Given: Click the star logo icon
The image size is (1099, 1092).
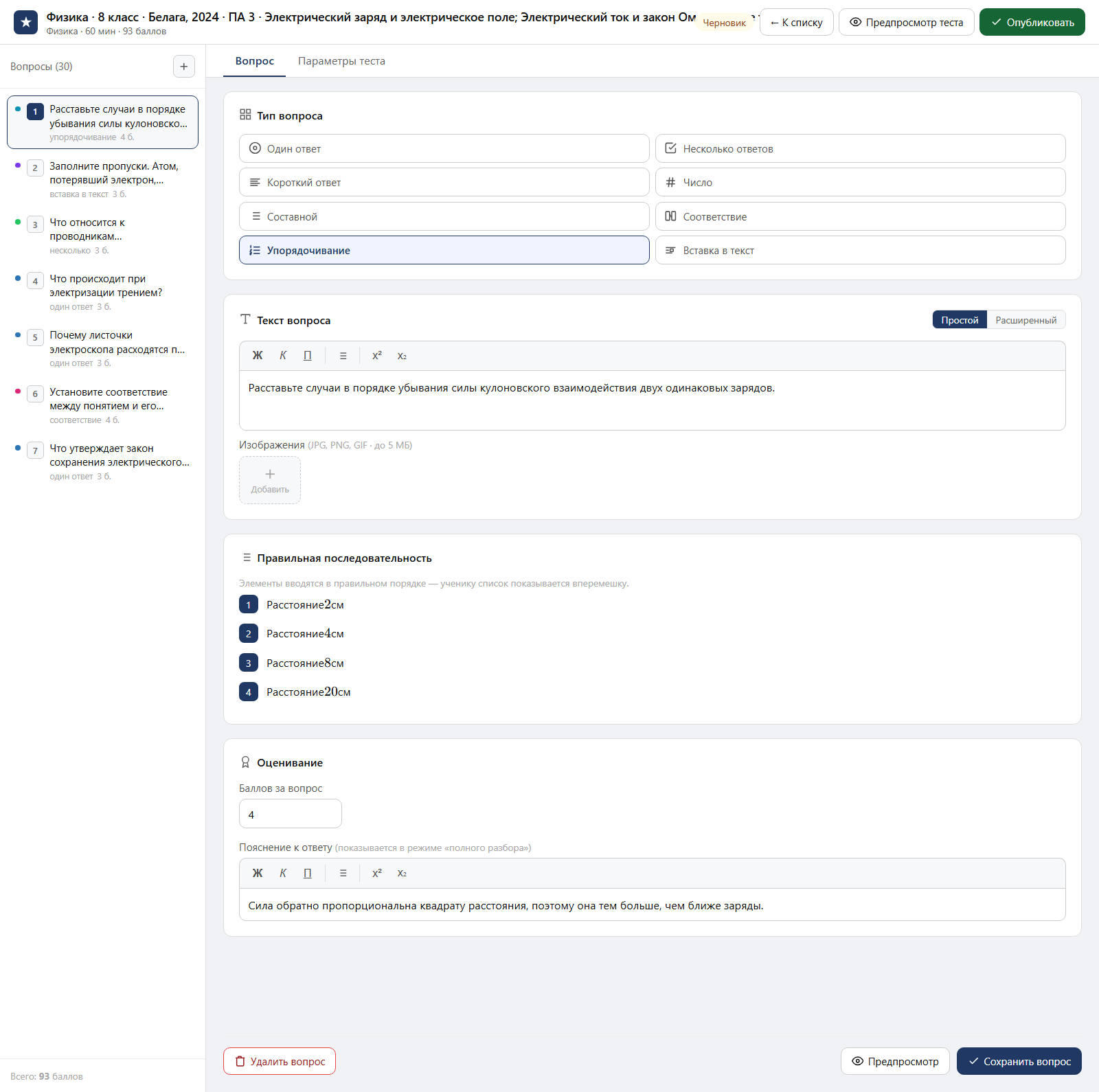Looking at the screenshot, I should pyautogui.click(x=26, y=22).
